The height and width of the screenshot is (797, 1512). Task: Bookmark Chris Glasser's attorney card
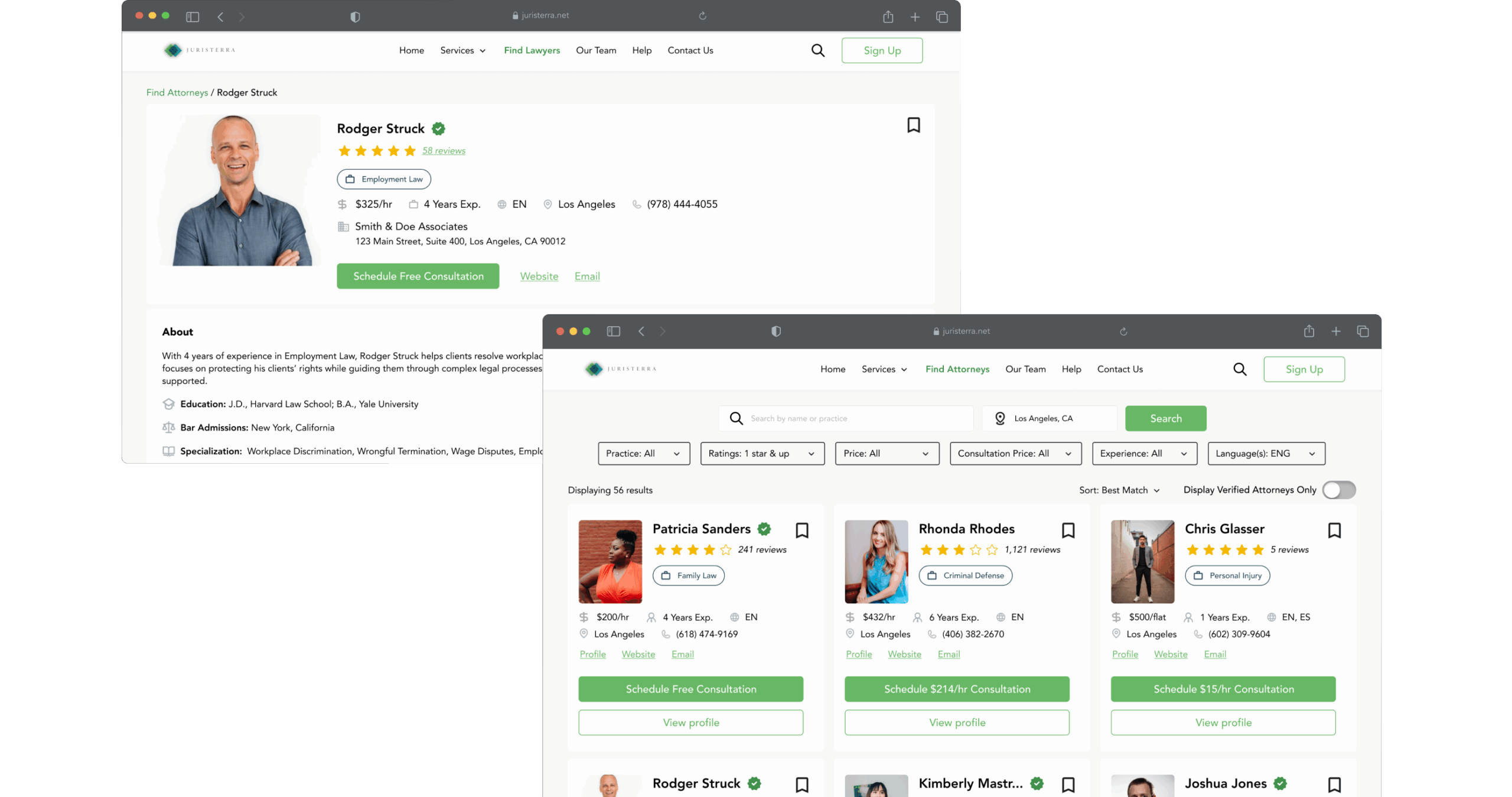[x=1334, y=530]
